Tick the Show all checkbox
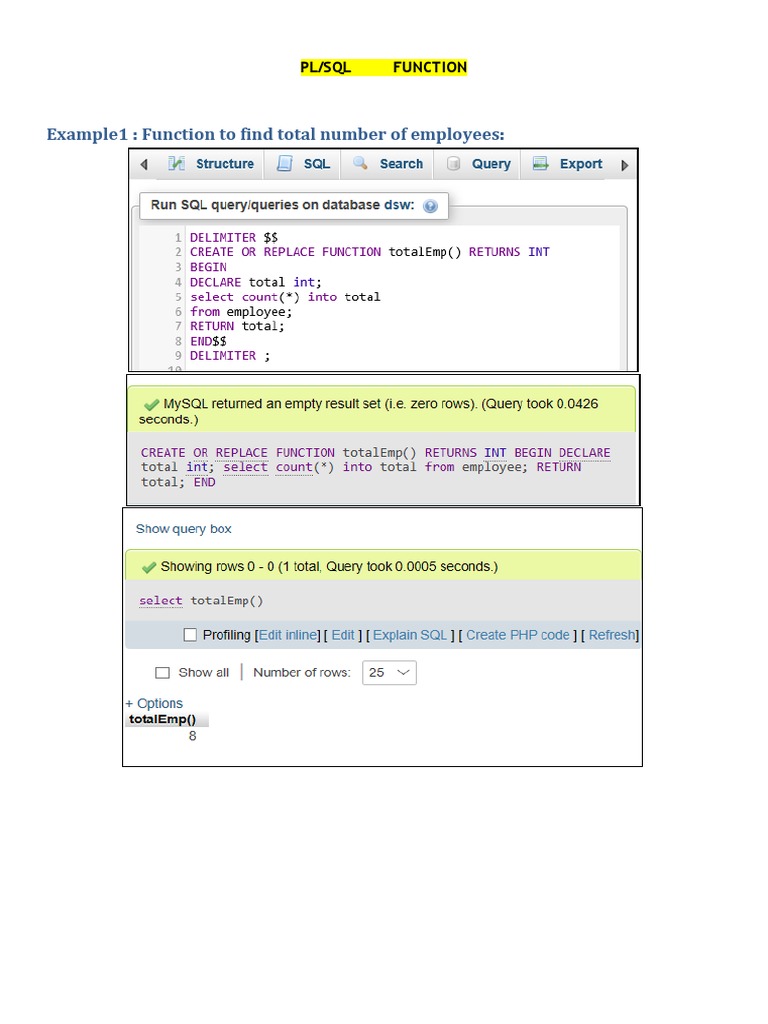This screenshot has height=1024, width=768. click(162, 673)
